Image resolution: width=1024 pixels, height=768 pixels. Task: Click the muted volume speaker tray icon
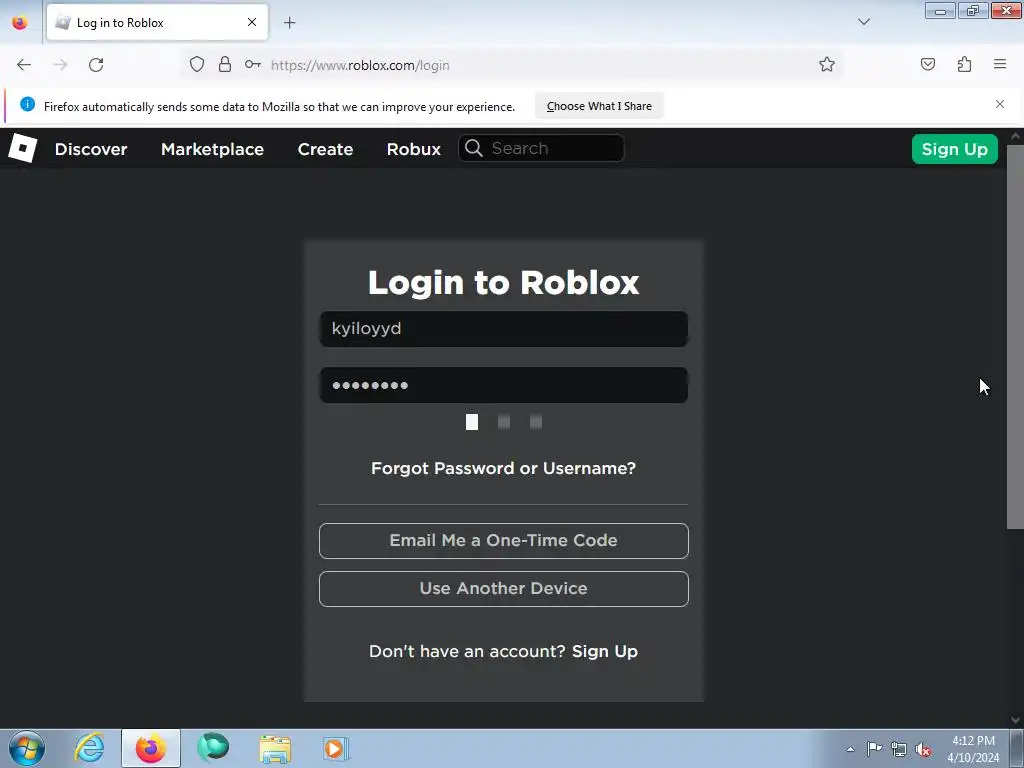[x=923, y=749]
